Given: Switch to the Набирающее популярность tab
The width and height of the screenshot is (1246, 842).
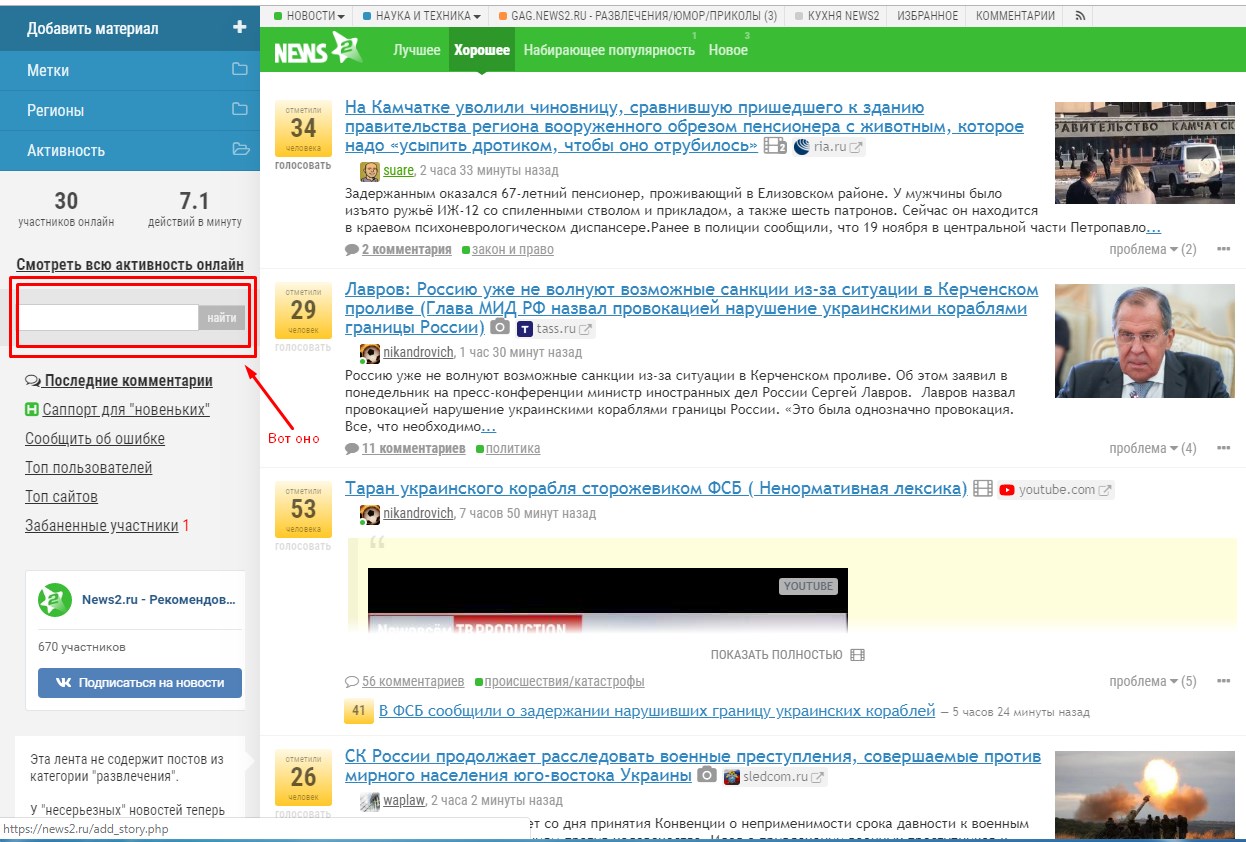Looking at the screenshot, I should 609,50.
